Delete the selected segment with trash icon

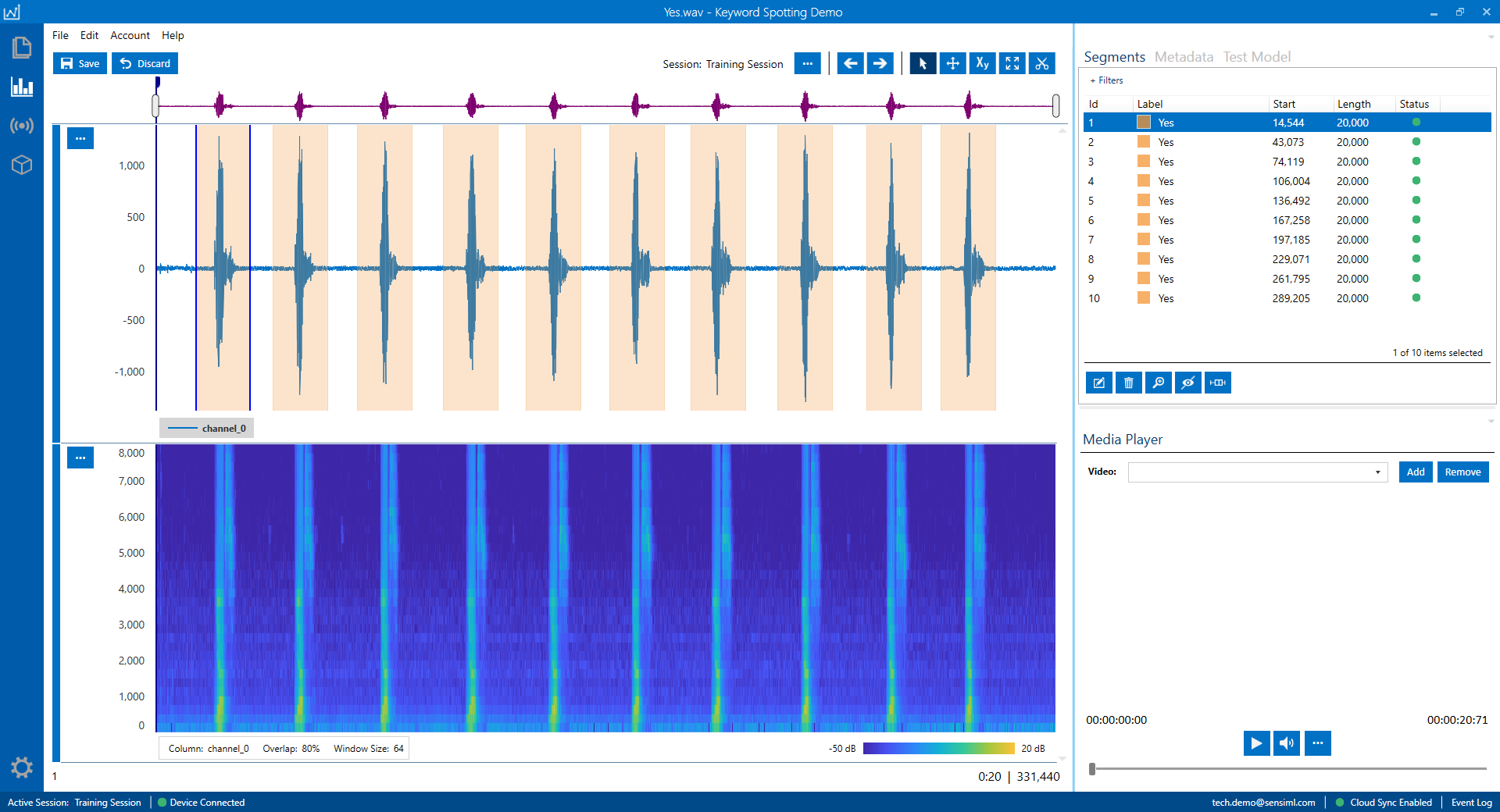tap(1128, 383)
